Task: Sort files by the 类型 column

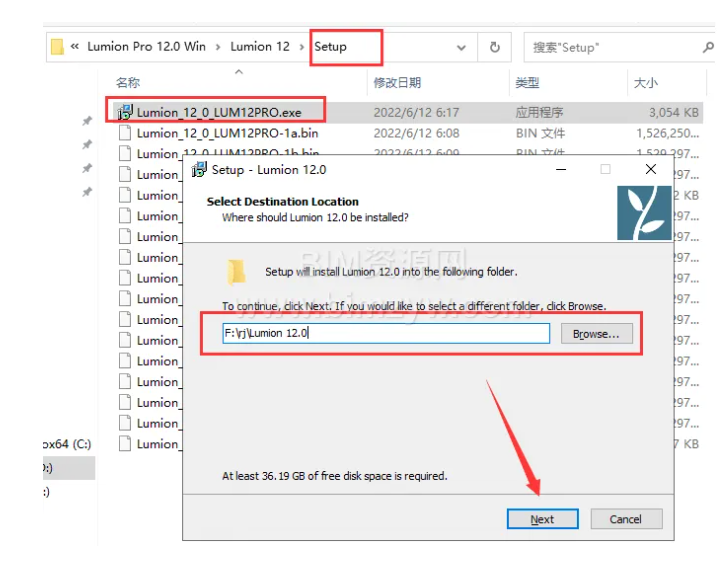Action: (527, 83)
